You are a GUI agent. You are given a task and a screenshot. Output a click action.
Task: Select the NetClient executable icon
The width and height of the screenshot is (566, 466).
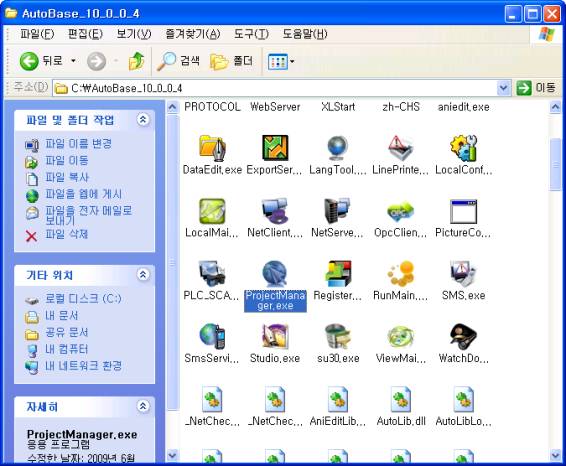tap(275, 211)
